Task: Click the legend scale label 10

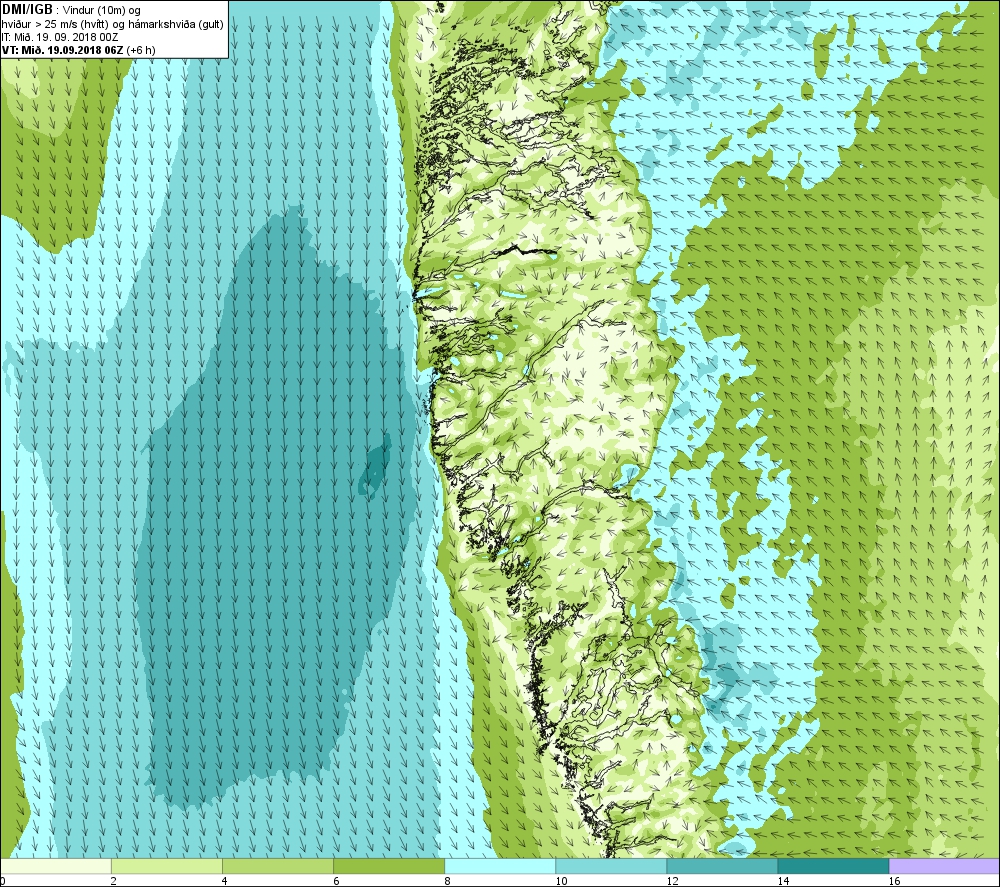Action: 561,881
